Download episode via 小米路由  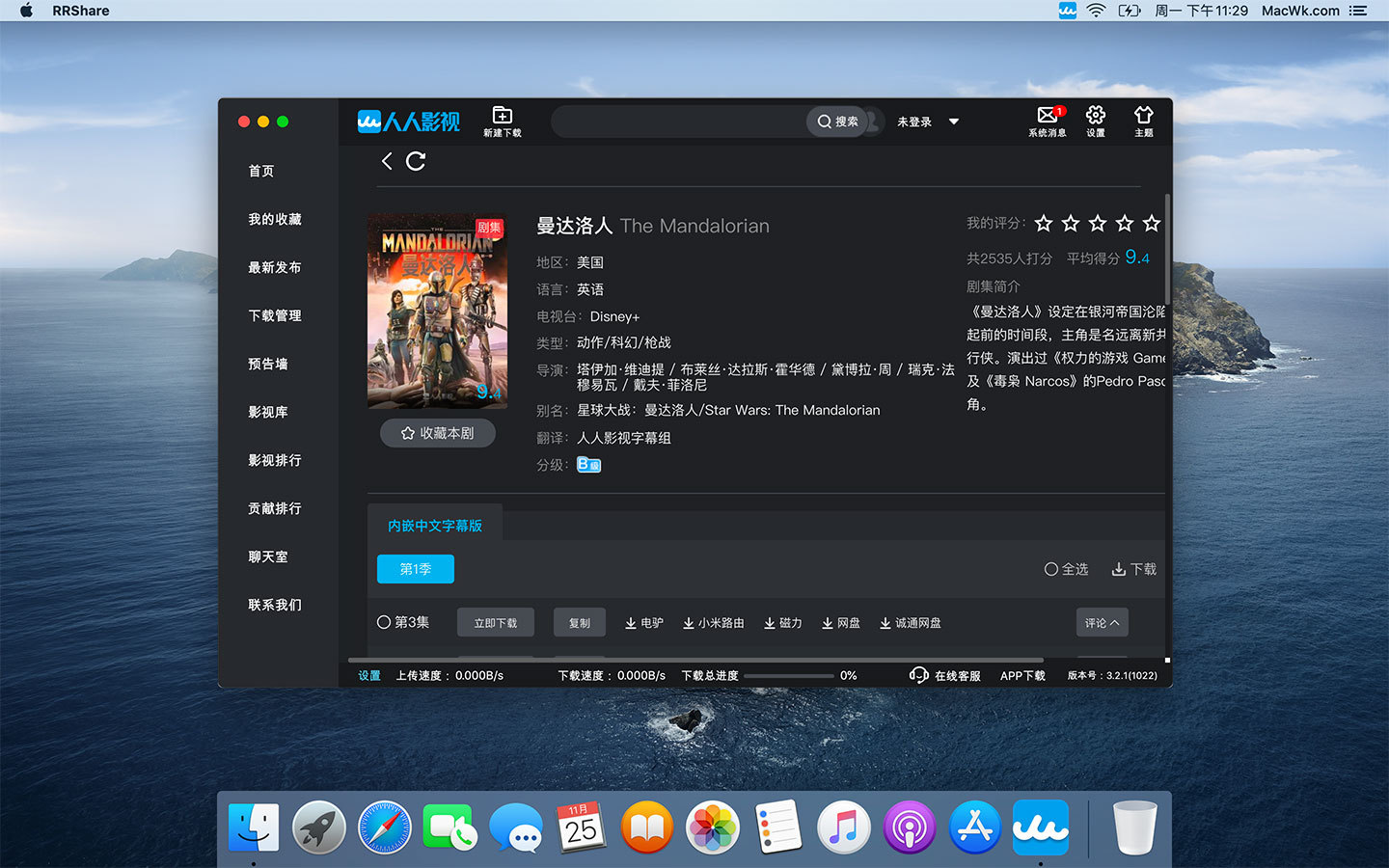point(714,623)
